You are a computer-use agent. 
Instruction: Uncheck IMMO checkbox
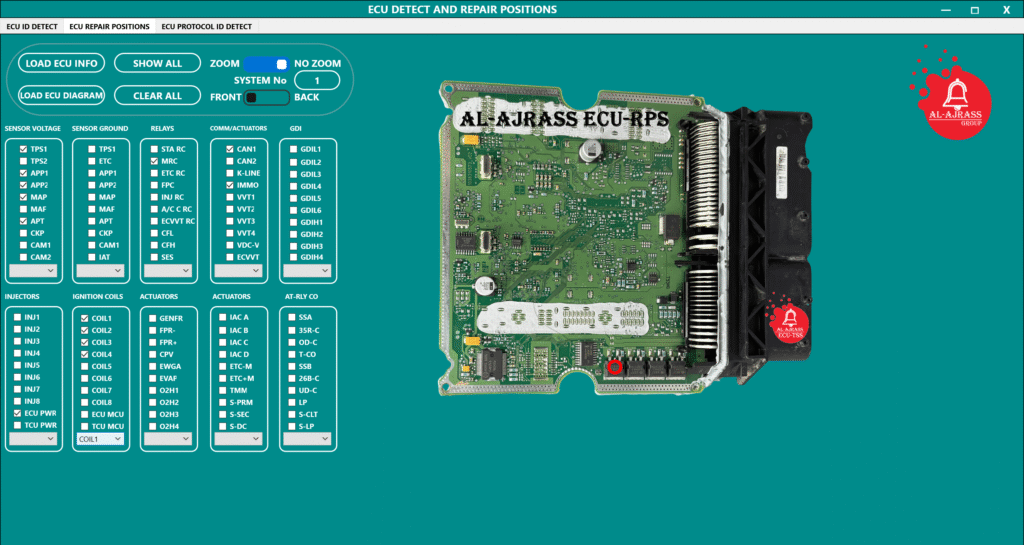[x=230, y=185]
